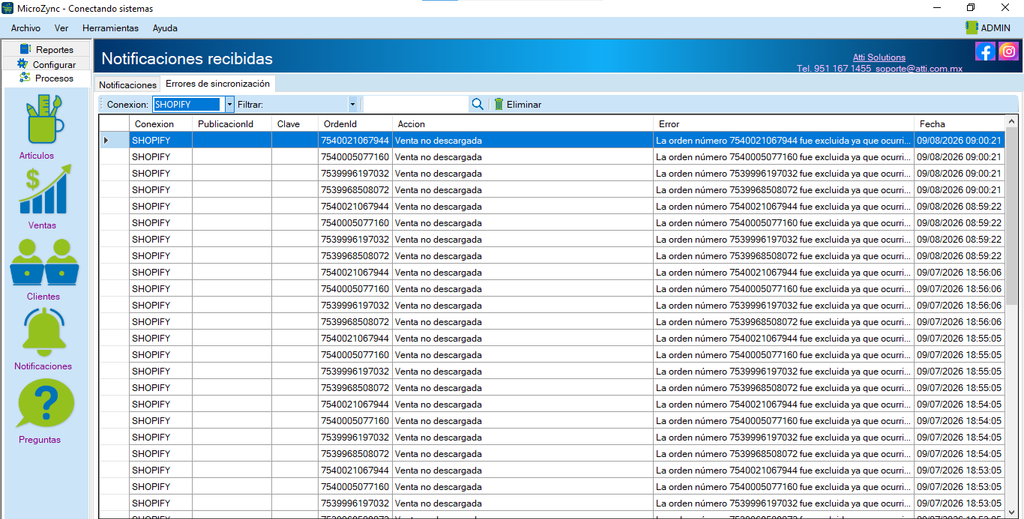Click Venta no descargada for 7539996197032 at 08:59:22
This screenshot has height=519, width=1024.
(522, 239)
